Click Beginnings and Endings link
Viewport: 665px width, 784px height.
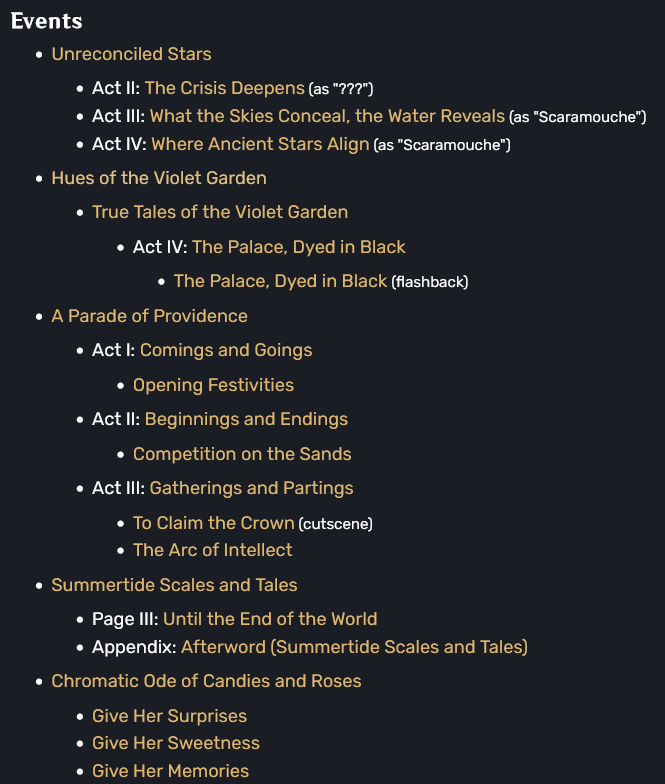(x=246, y=419)
